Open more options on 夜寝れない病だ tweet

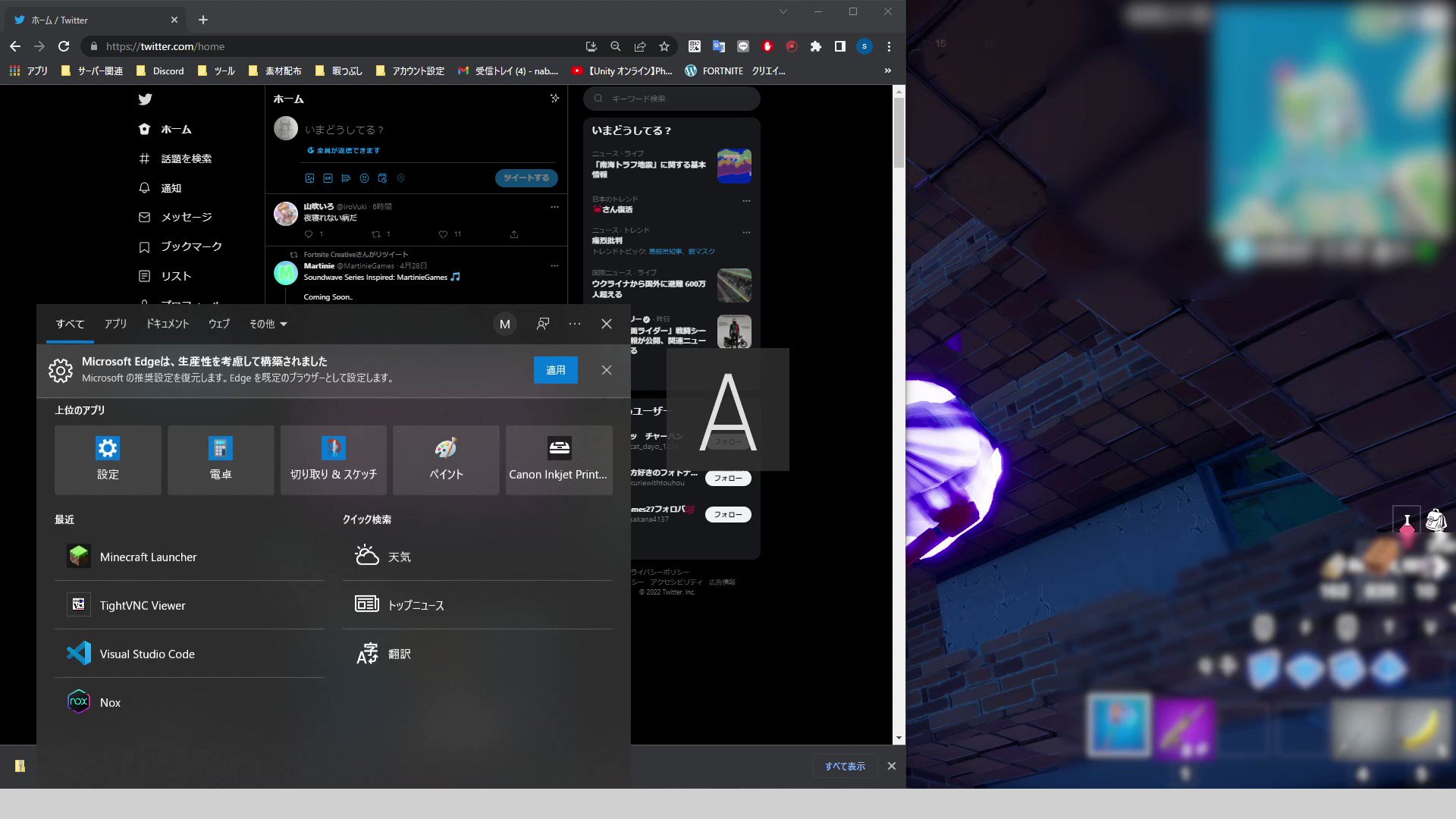(554, 206)
